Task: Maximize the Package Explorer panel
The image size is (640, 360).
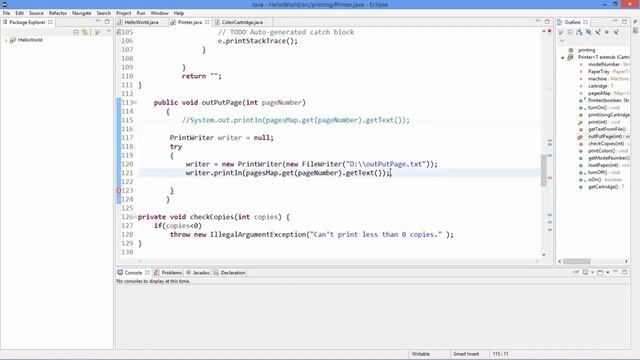Action: coord(107,22)
